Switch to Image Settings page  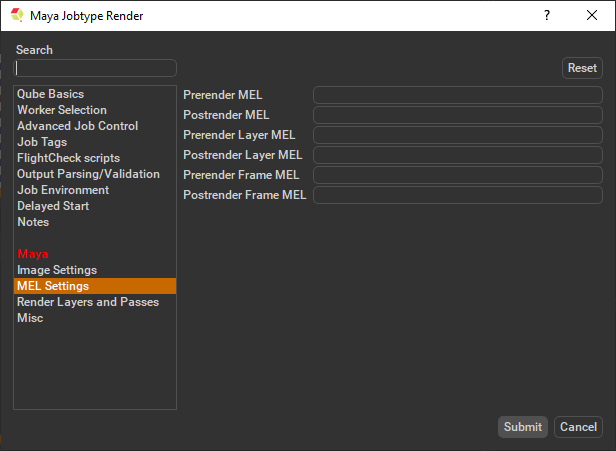pos(57,270)
